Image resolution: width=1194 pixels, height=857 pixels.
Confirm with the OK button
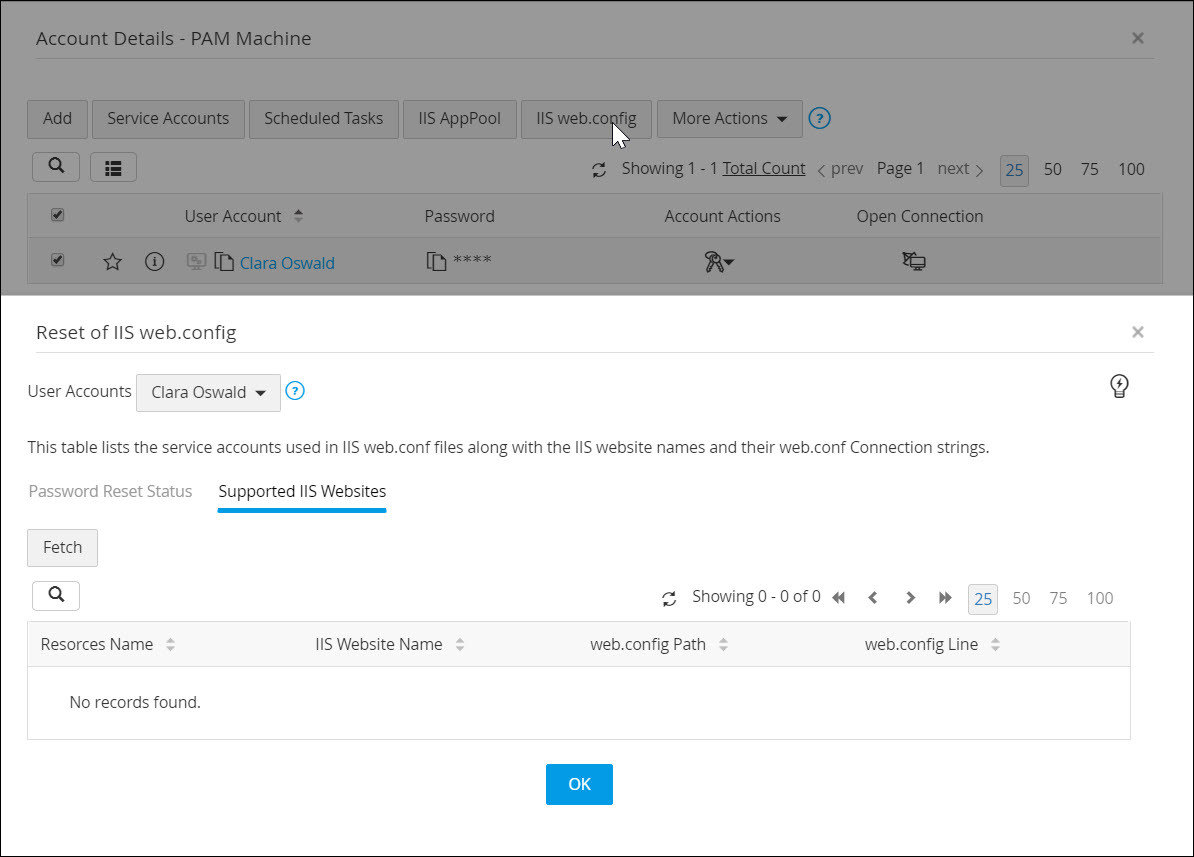point(579,784)
